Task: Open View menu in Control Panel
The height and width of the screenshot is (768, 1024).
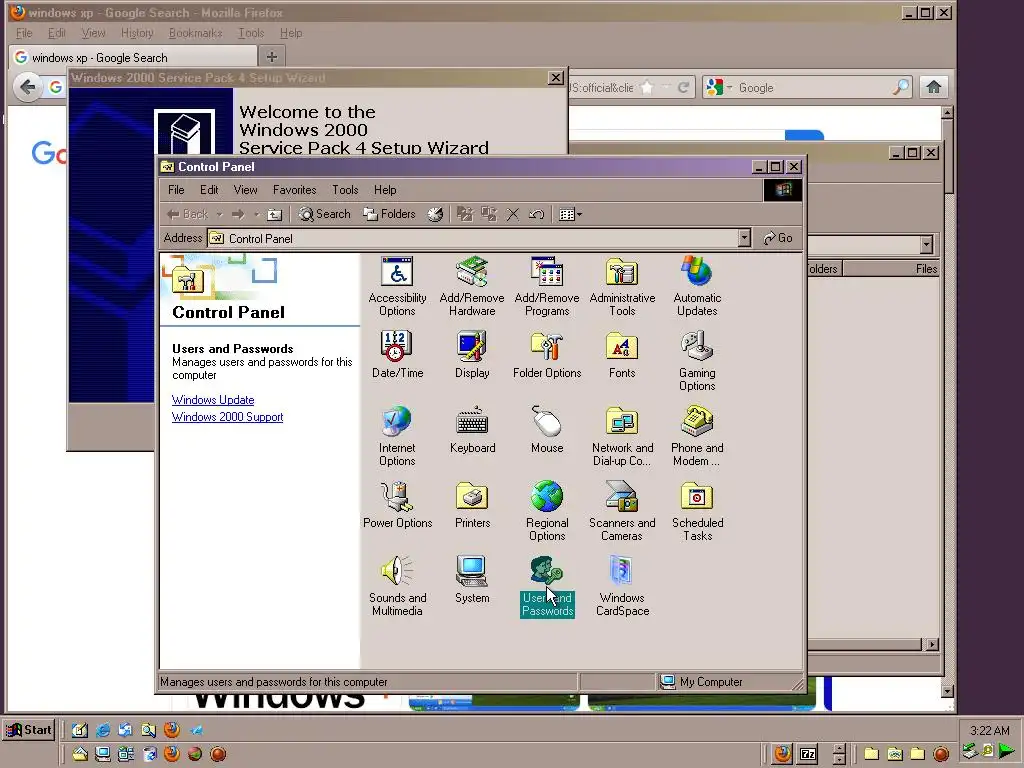Action: (246, 190)
